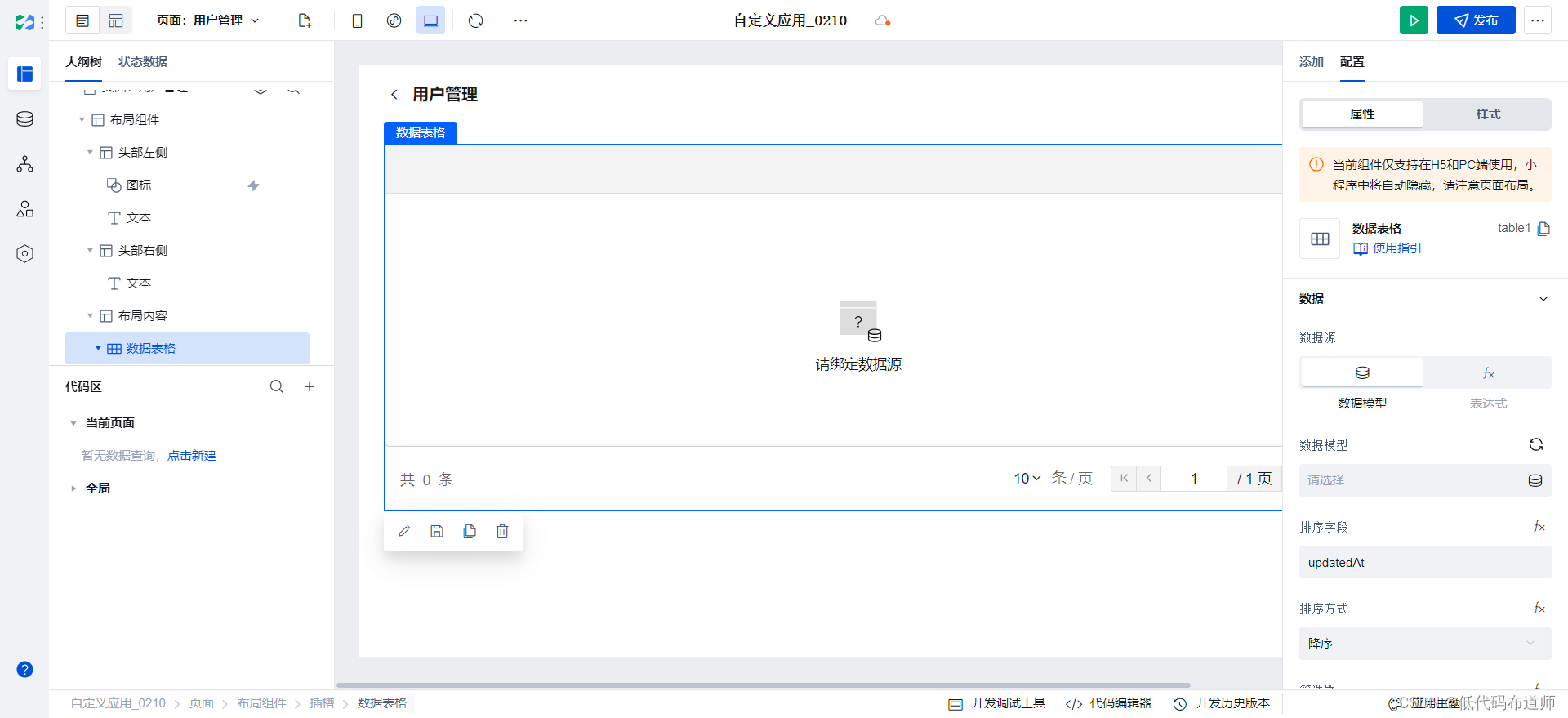Open the 代码编辑器
Screen dimensions: 1568x718
tap(1108, 703)
